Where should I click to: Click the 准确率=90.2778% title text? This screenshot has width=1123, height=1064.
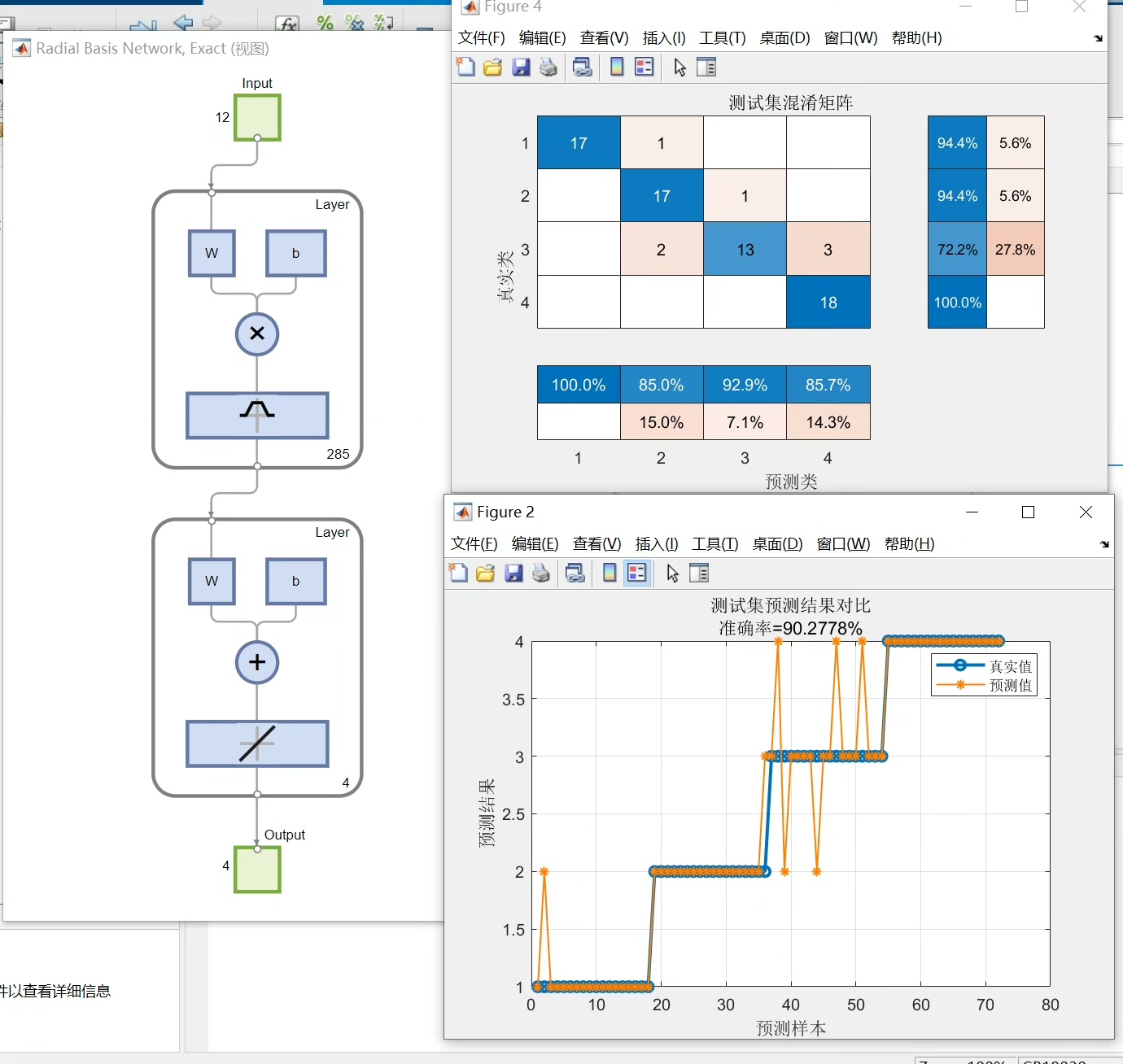coord(791,628)
